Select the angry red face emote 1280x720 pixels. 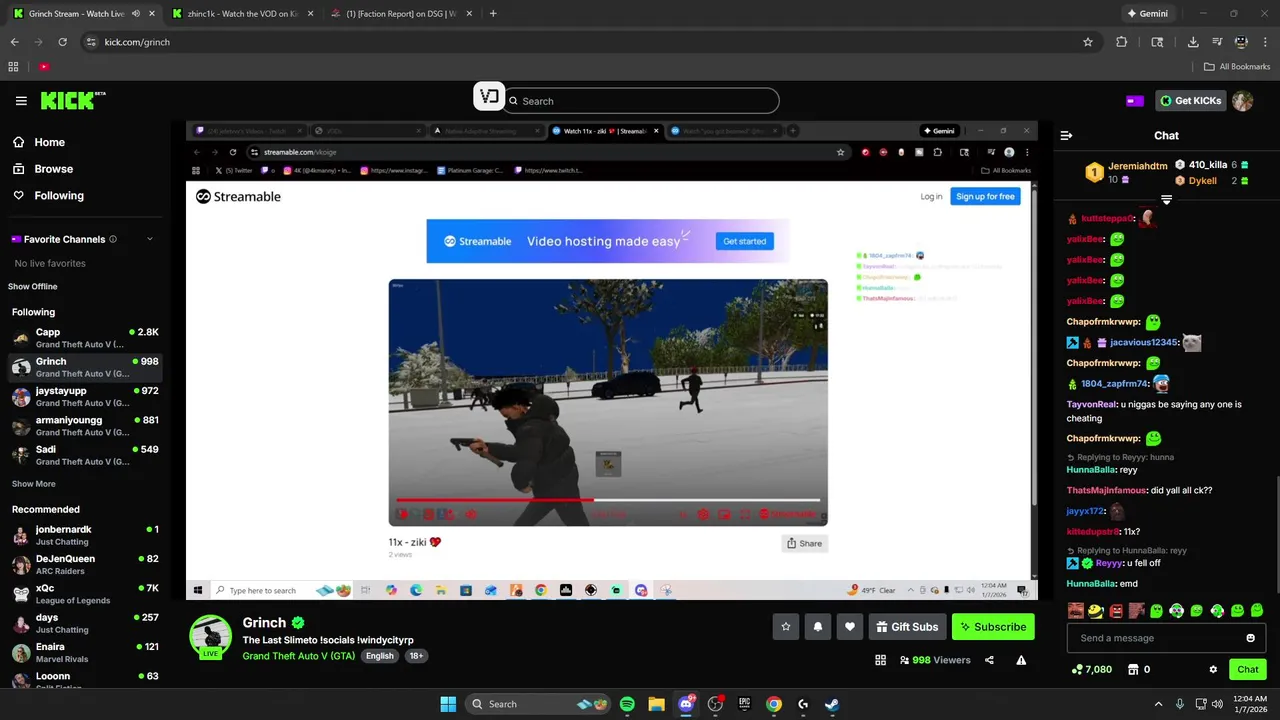click(x=1116, y=610)
